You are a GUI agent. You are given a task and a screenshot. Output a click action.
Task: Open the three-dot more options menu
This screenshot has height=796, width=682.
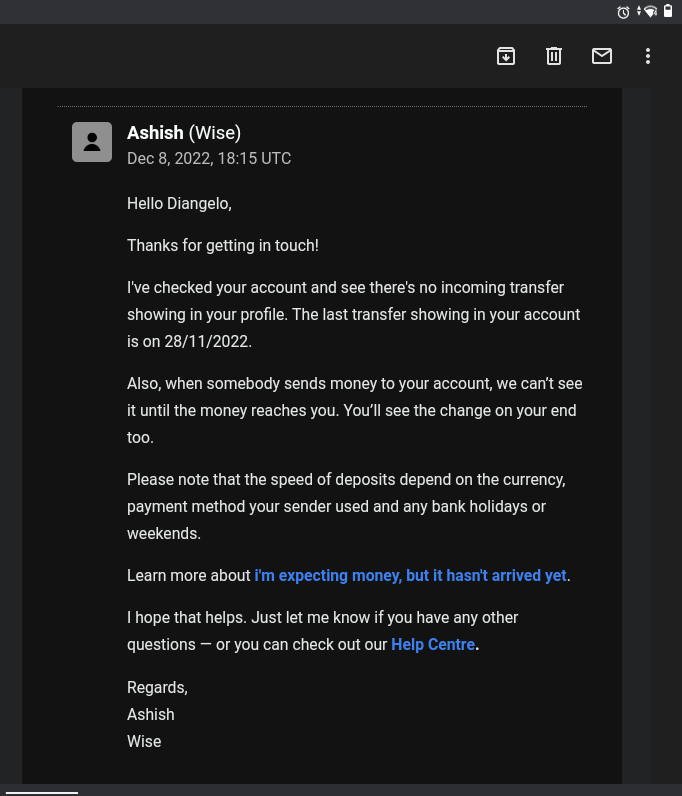pos(647,56)
